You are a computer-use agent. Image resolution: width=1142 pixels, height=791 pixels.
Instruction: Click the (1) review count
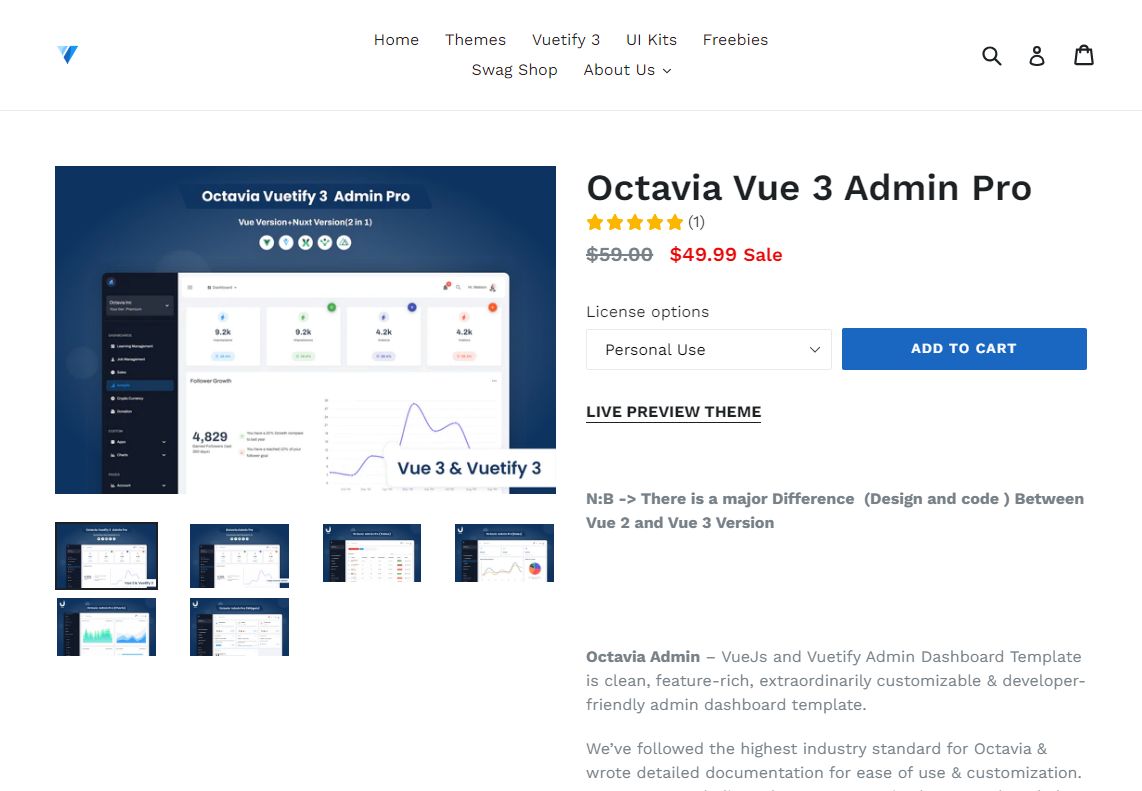pos(696,222)
